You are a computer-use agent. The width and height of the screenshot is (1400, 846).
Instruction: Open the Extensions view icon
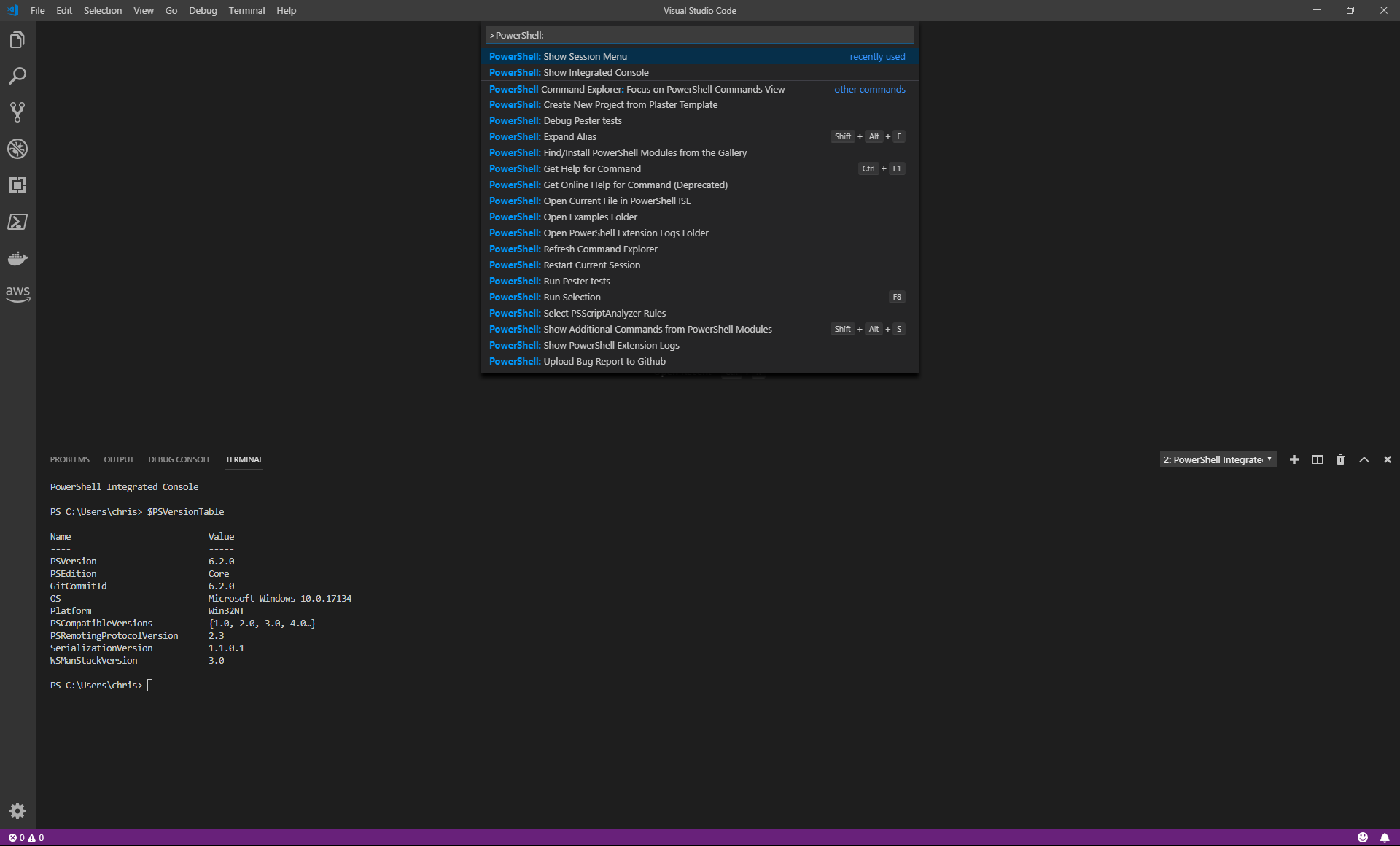click(x=17, y=185)
